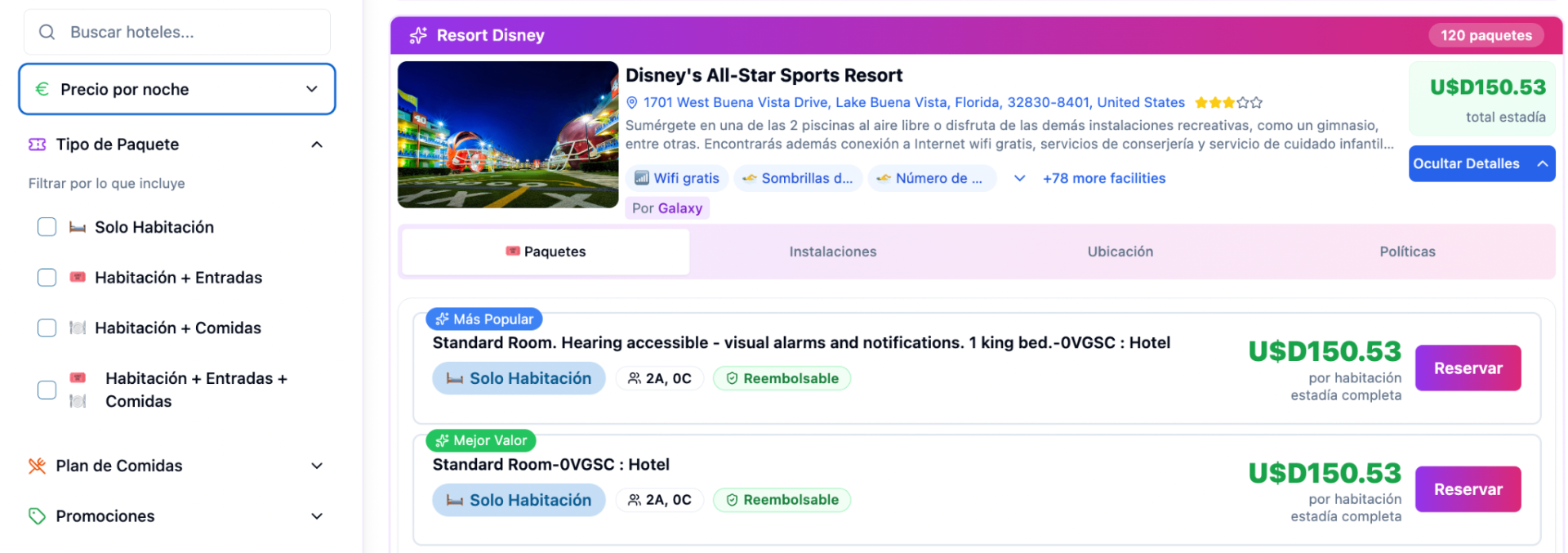Click the tag icon beside Promociones
Image resolution: width=1568 pixels, height=553 pixels.
coord(37,516)
